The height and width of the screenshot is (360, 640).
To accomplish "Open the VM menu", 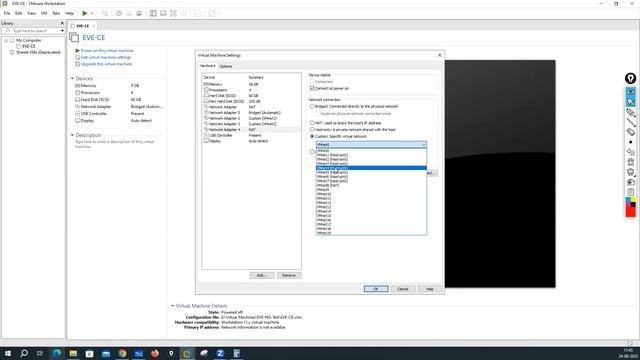I will pos(44,13).
